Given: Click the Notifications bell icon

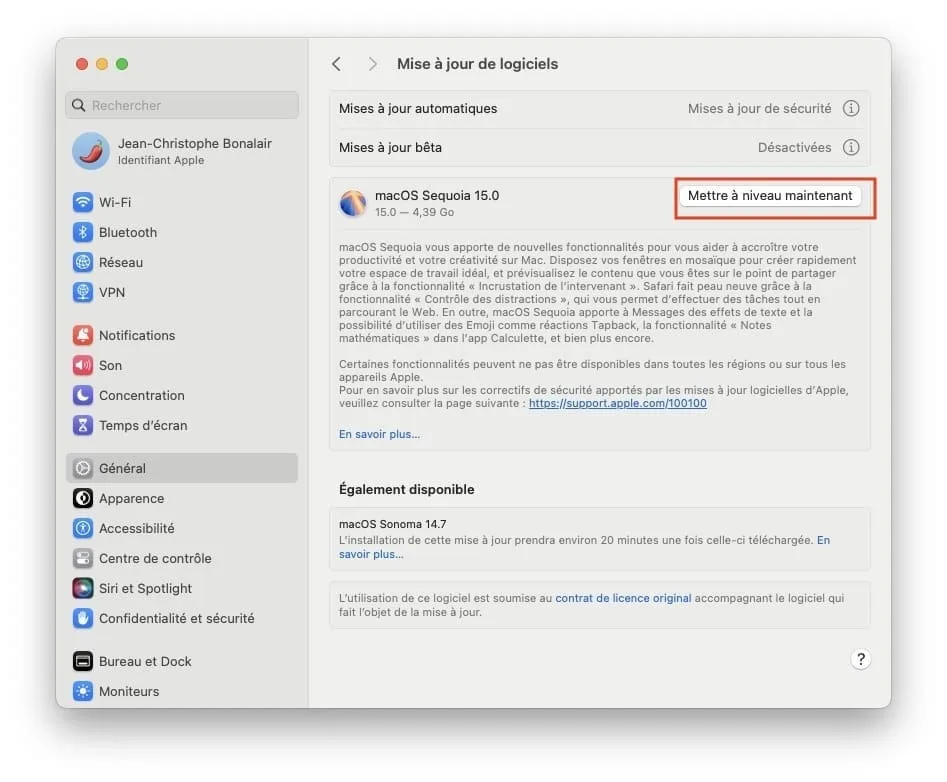Looking at the screenshot, I should click(83, 335).
